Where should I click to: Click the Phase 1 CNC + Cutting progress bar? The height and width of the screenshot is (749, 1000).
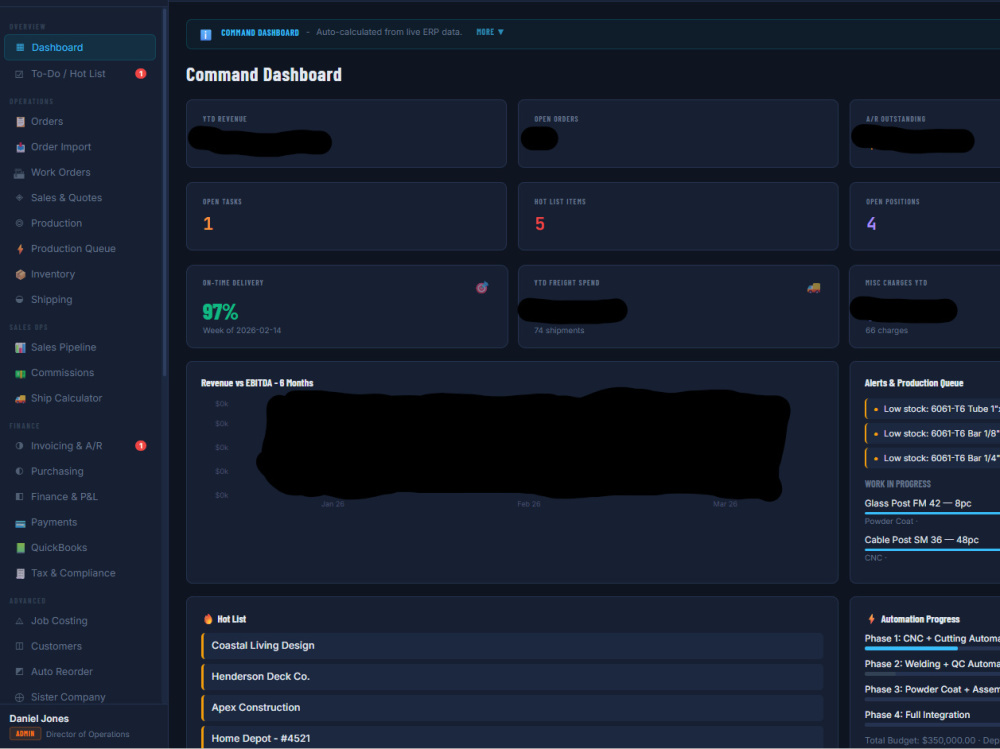[x=932, y=648]
